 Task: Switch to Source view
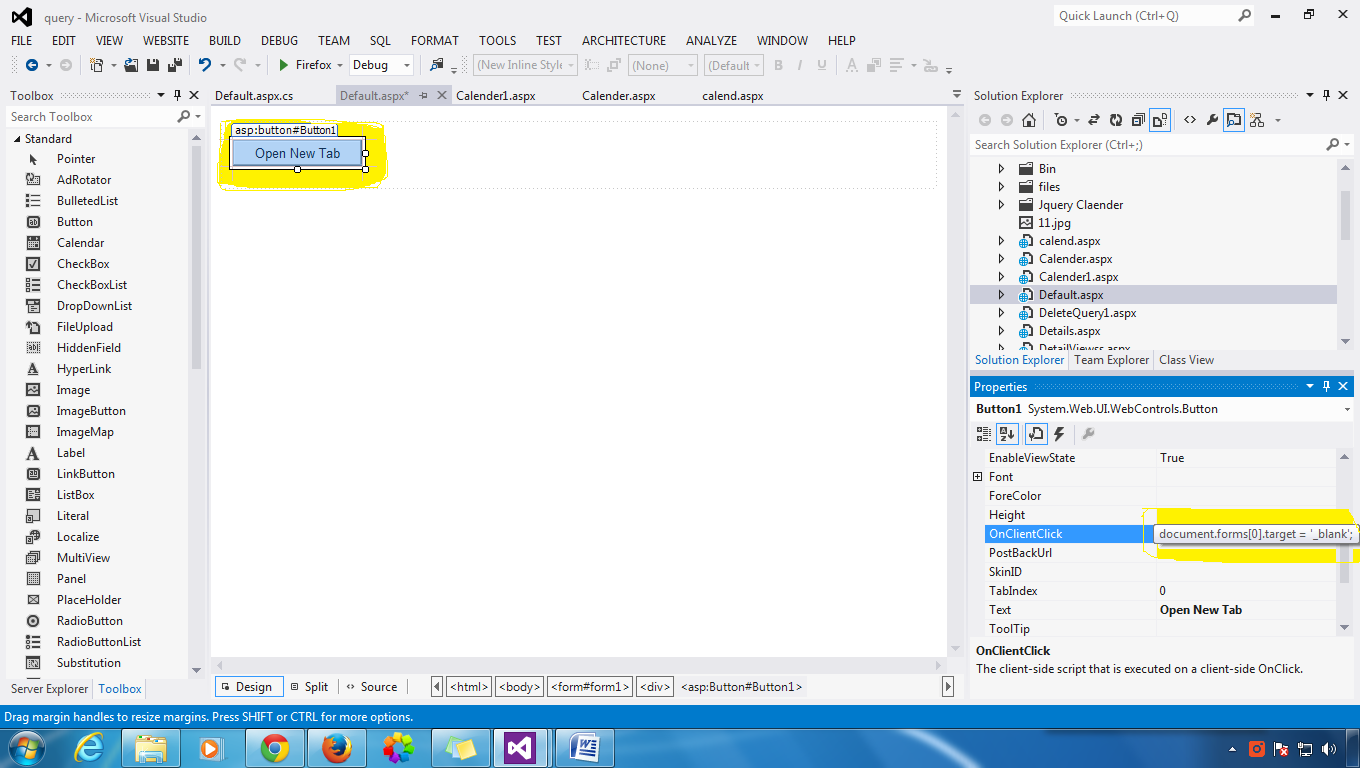point(371,687)
